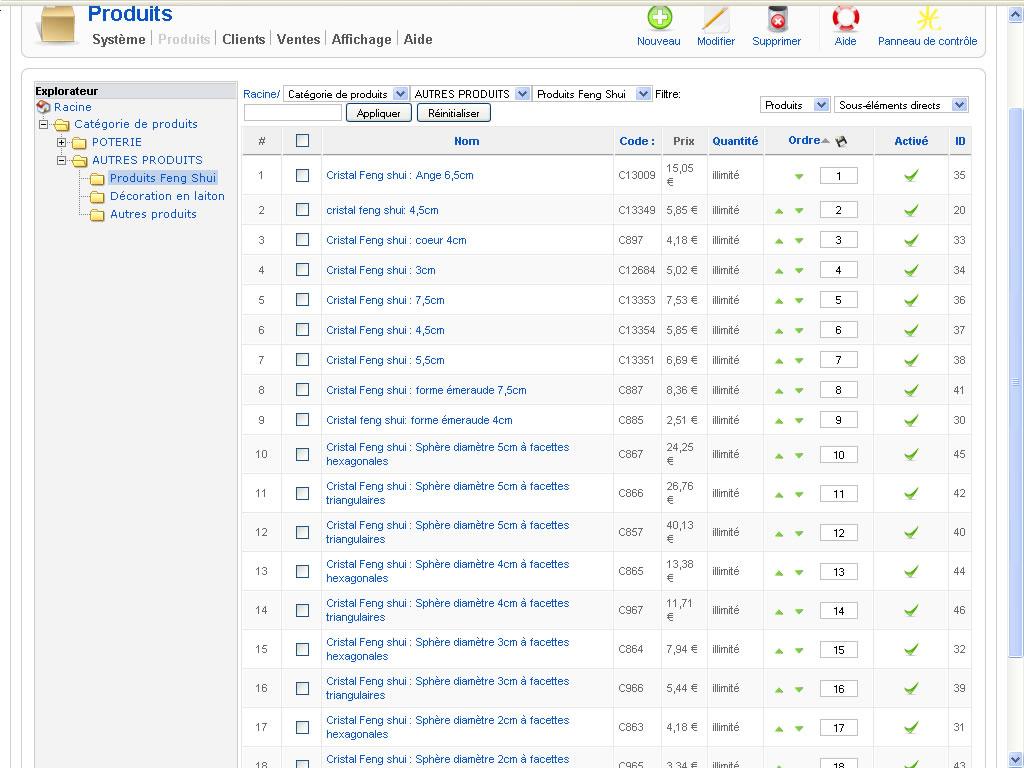The width and height of the screenshot is (1024, 768).
Task: Toggle active checkmark for product C966
Action: (911, 688)
